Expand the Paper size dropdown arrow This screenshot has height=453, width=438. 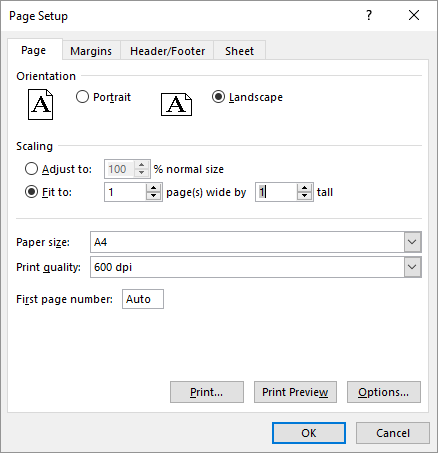coord(412,242)
